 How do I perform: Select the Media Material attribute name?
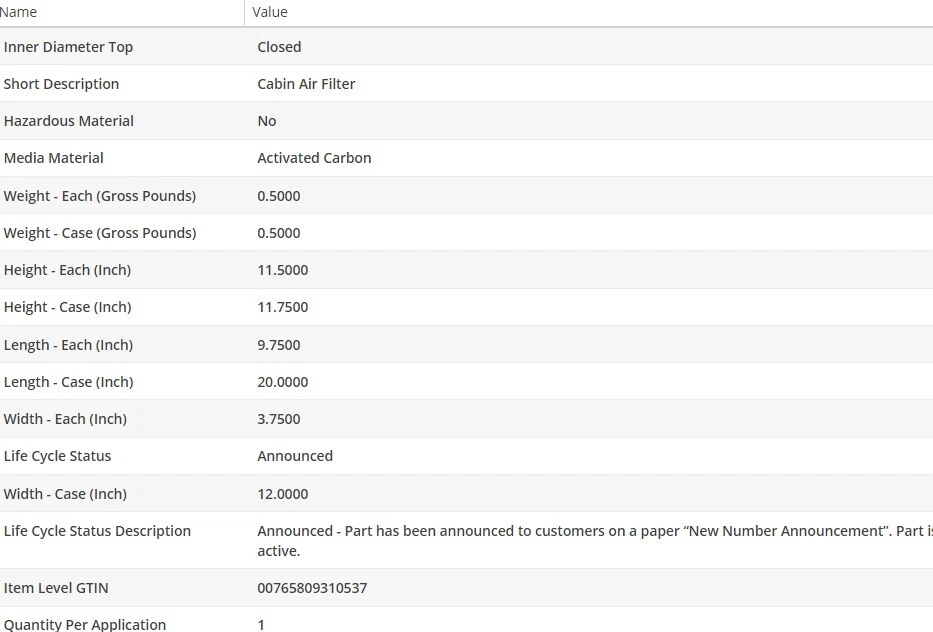(x=54, y=158)
